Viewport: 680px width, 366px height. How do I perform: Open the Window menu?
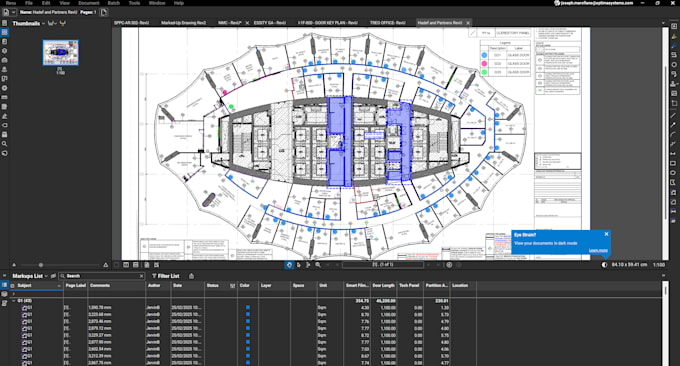tap(157, 3)
